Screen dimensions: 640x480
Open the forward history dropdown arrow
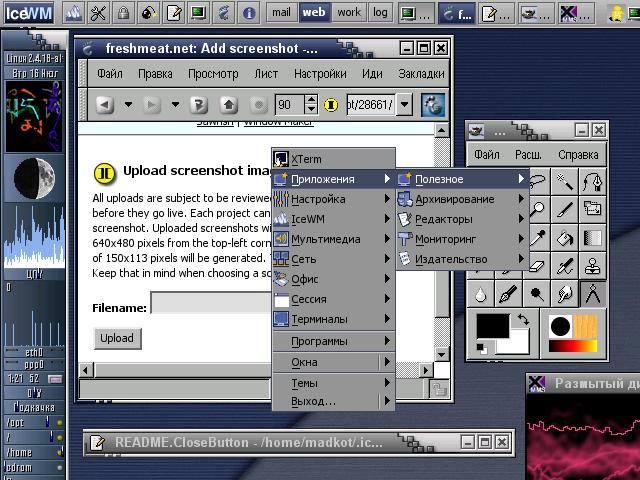point(176,105)
